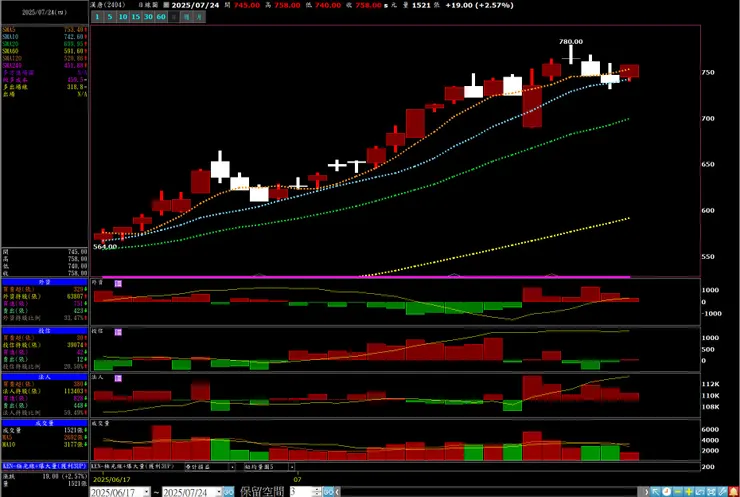Click the SMA20 legend row

pos(44,44)
